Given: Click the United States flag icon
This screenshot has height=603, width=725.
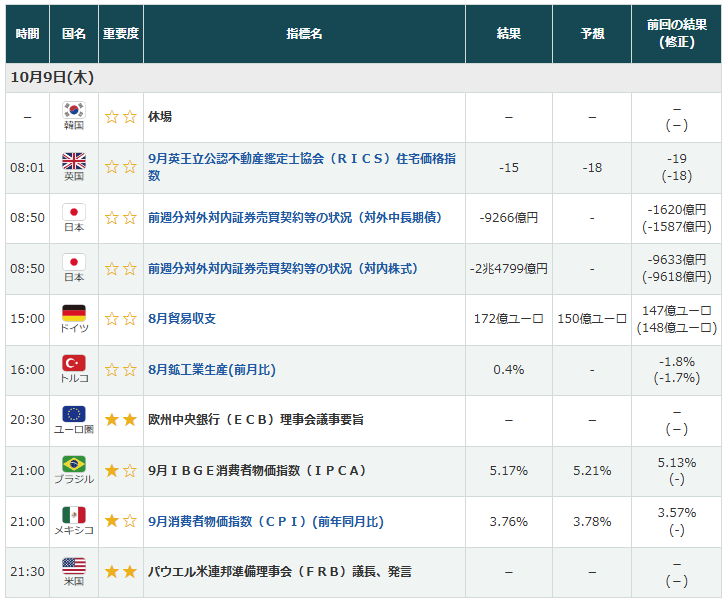Looking at the screenshot, I should coord(74,565).
